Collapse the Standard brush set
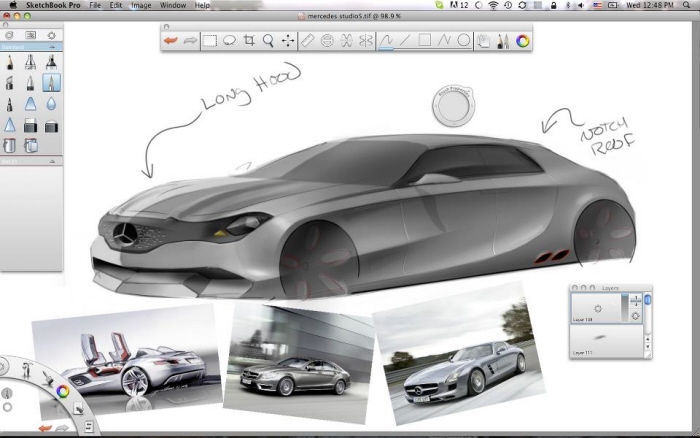 pyautogui.click(x=52, y=47)
